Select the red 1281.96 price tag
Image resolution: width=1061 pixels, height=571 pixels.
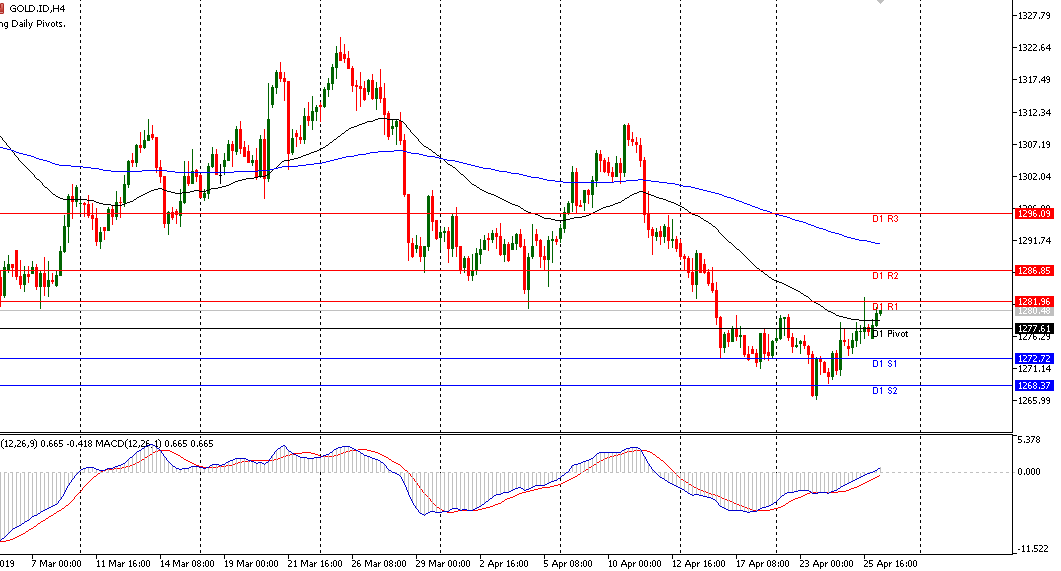[1033, 302]
